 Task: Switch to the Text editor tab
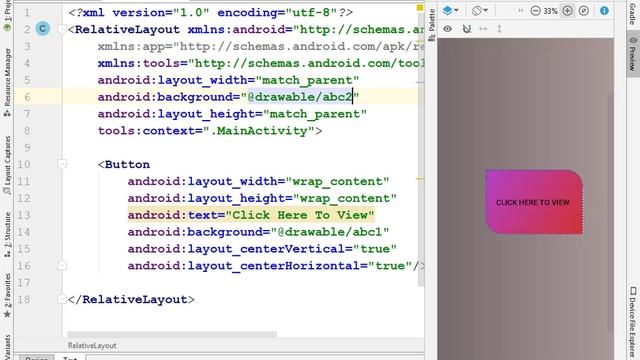(x=70, y=358)
